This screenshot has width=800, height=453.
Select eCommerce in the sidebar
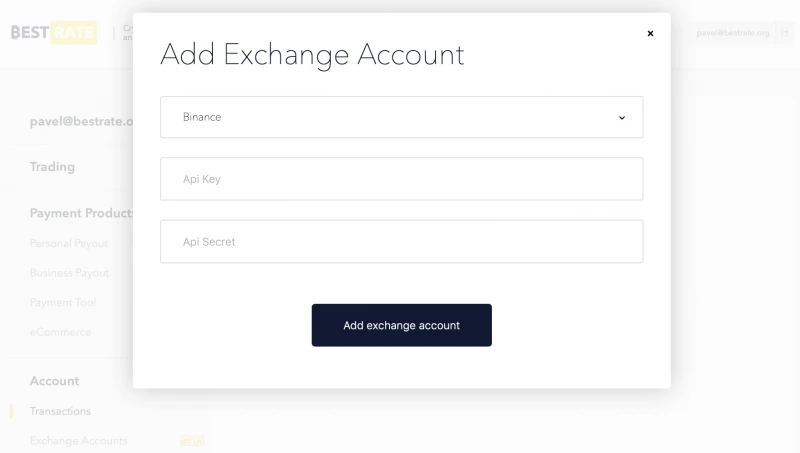coord(60,332)
